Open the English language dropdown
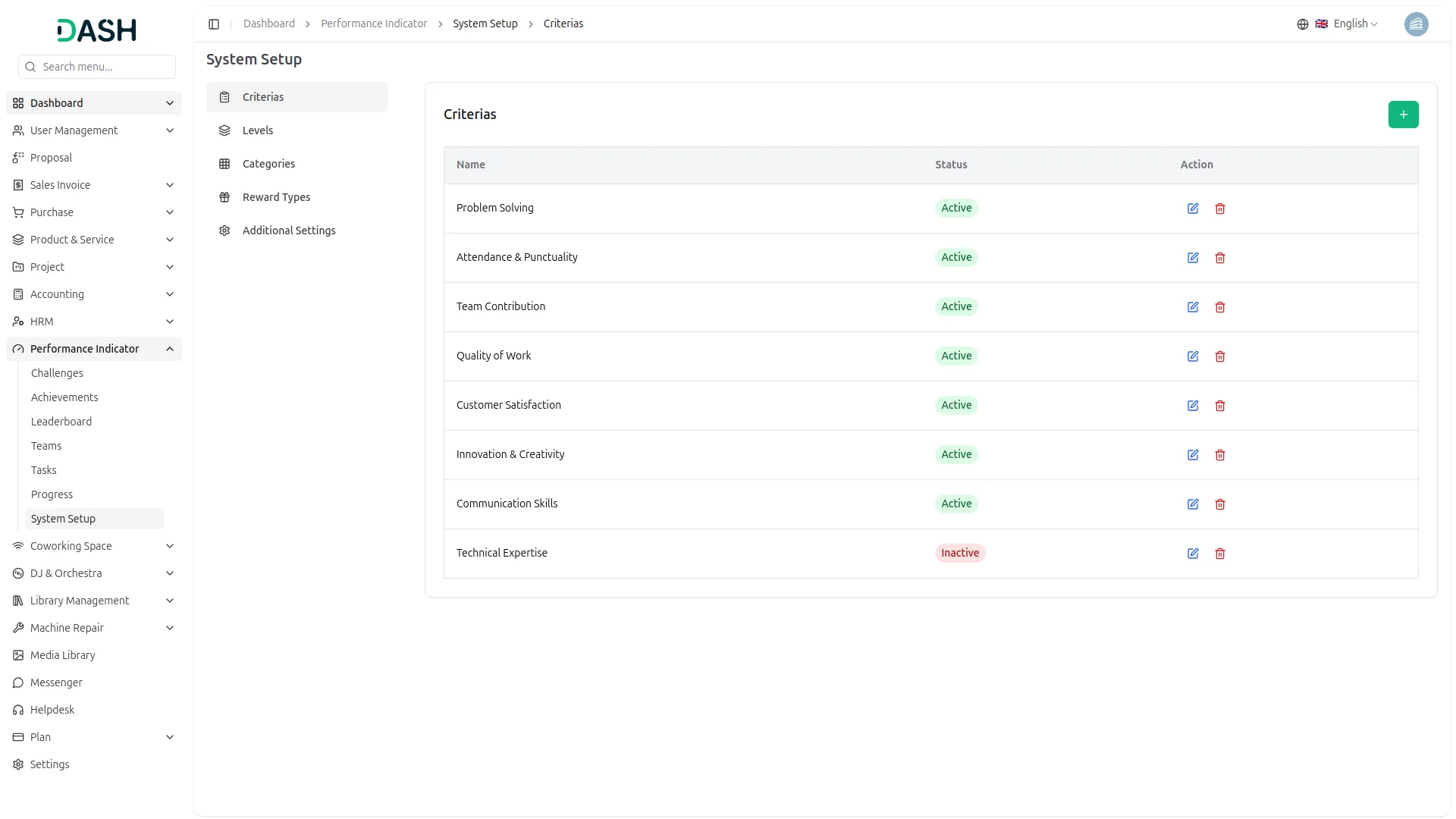 1355,24
